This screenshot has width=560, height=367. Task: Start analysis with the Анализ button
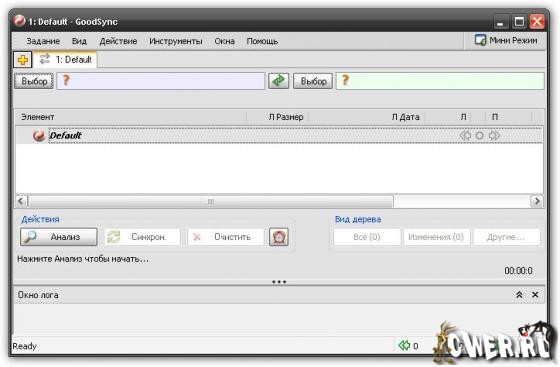coord(59,237)
